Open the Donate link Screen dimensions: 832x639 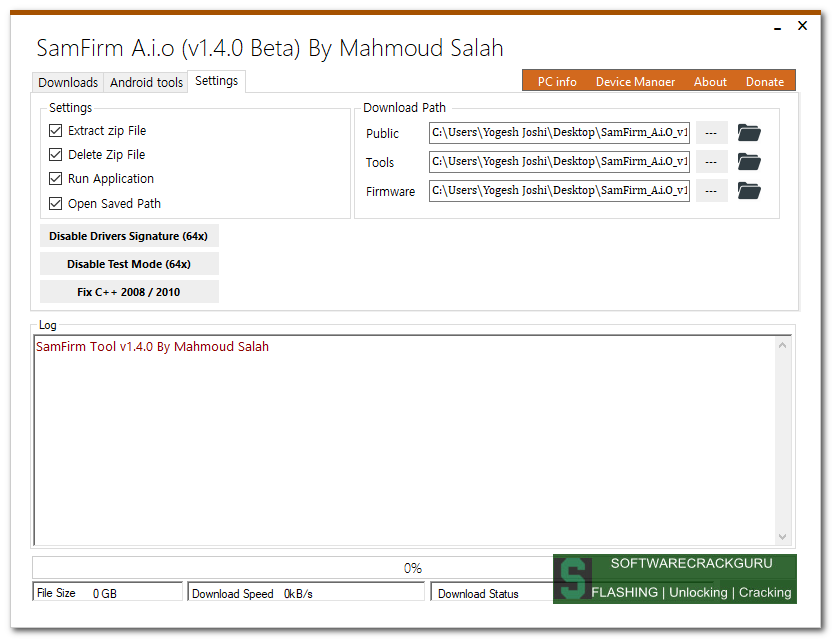tap(765, 82)
